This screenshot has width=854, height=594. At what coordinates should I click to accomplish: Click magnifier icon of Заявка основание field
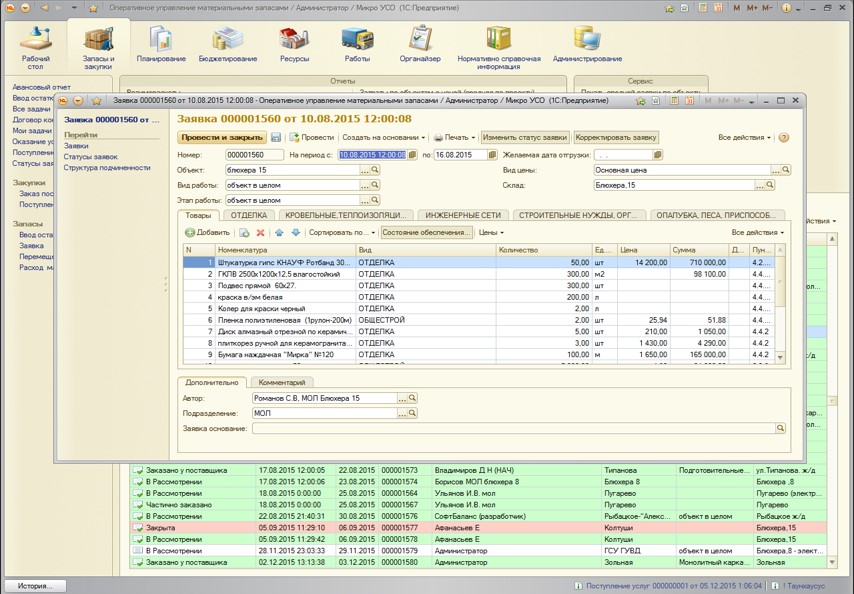click(780, 429)
